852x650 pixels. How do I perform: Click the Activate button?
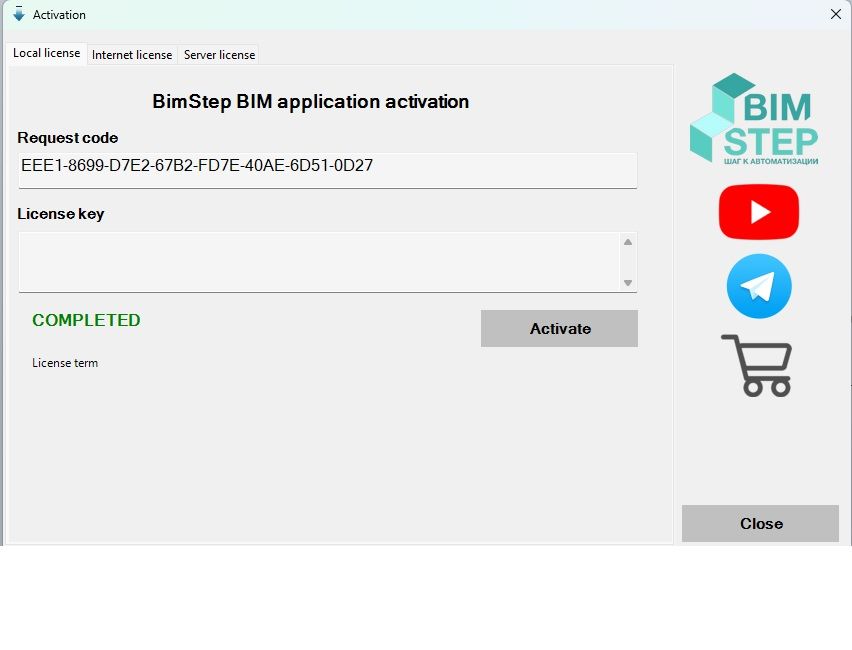click(559, 328)
